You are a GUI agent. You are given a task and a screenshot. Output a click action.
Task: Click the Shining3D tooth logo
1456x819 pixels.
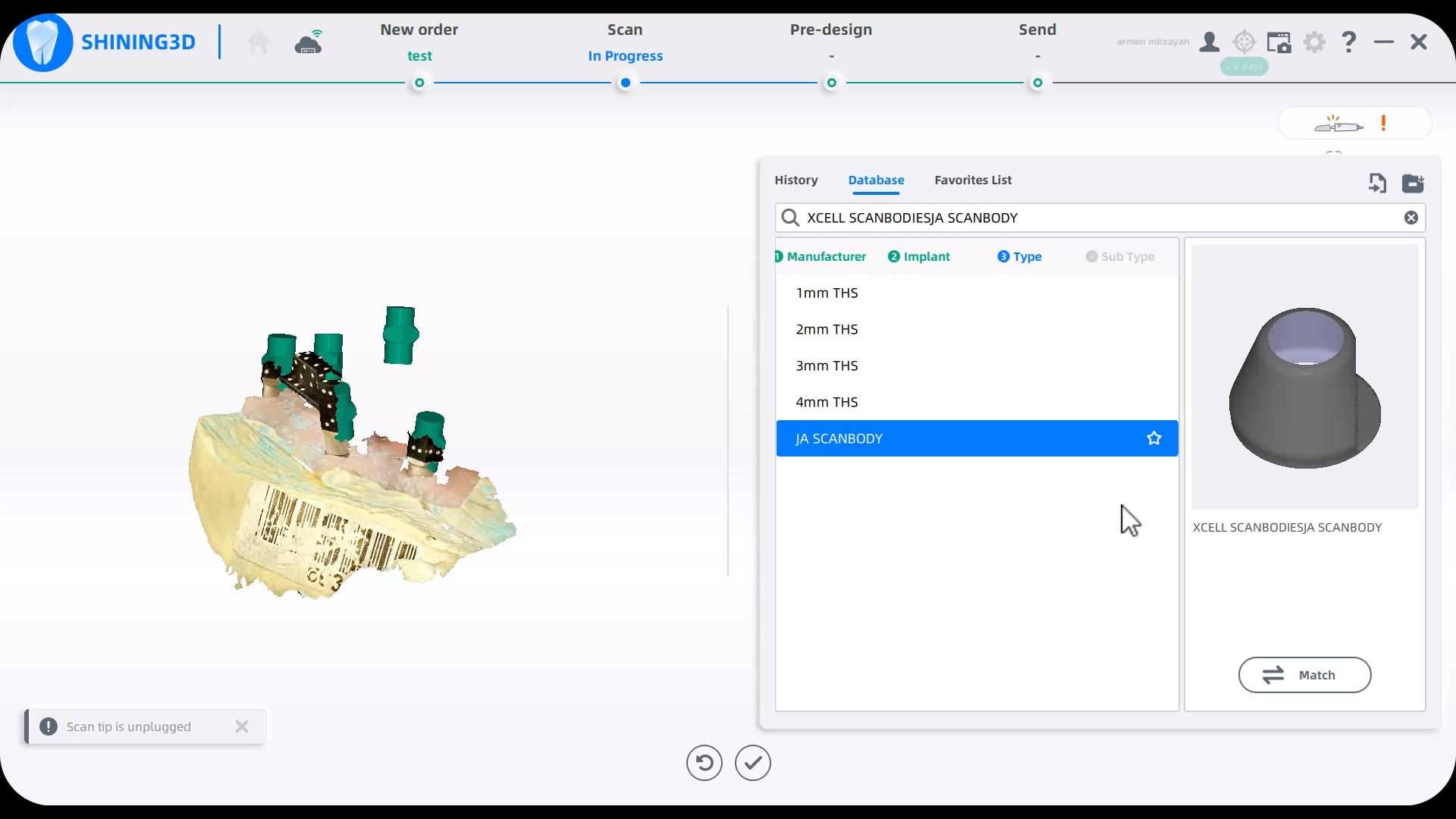[x=43, y=42]
